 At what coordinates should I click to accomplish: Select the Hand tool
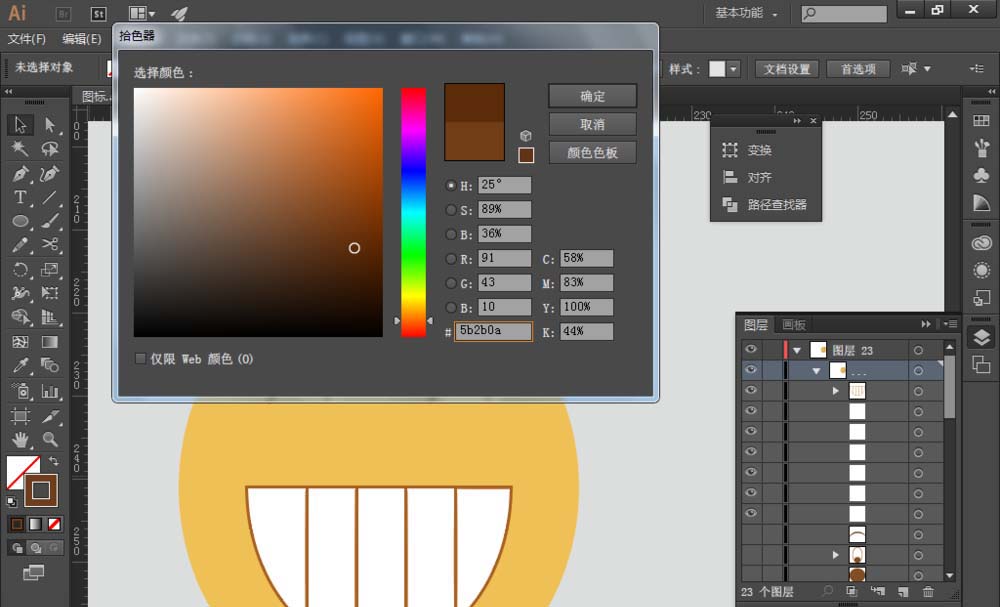[20, 439]
